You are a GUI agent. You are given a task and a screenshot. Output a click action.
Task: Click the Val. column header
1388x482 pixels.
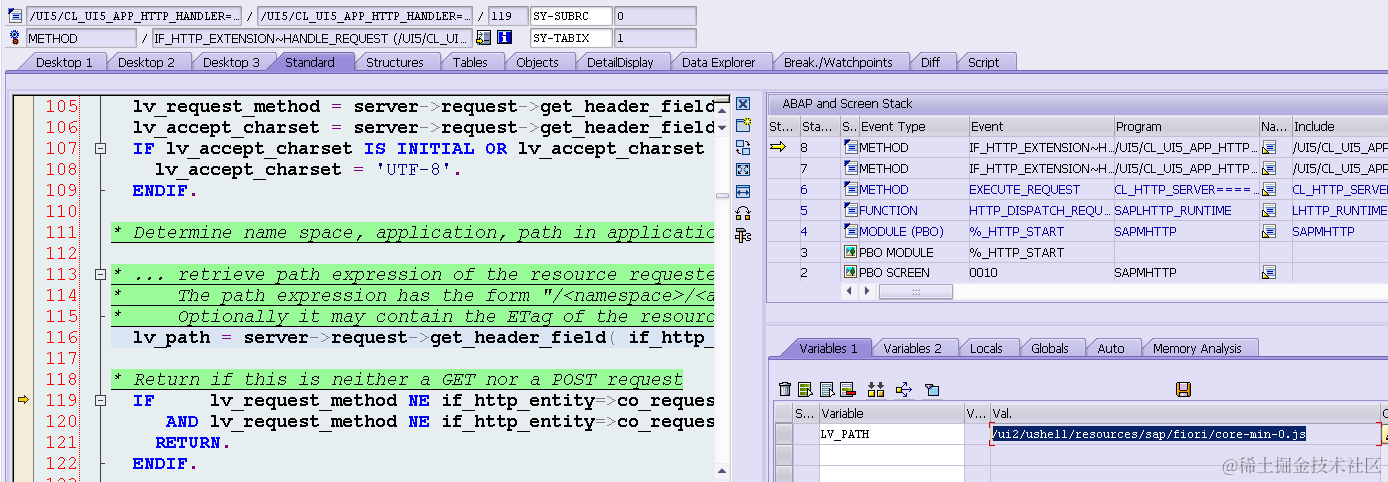(x=1185, y=413)
